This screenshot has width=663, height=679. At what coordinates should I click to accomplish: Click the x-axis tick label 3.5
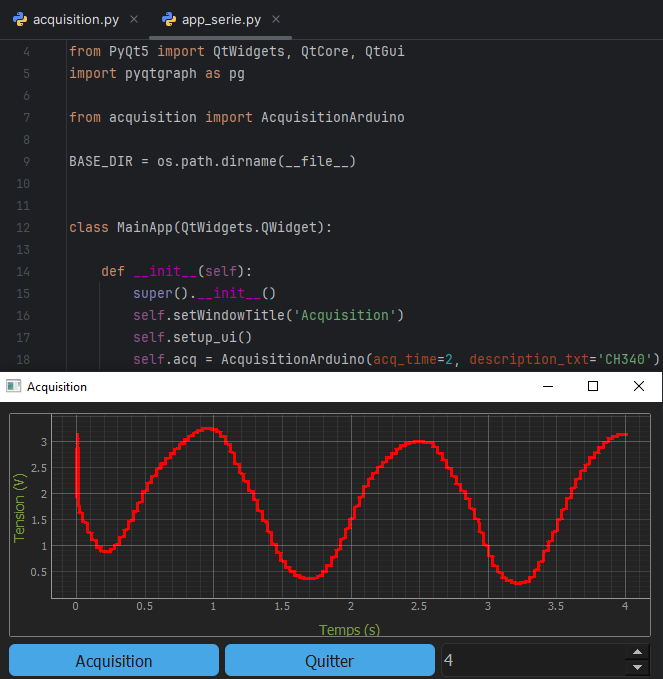coord(556,606)
